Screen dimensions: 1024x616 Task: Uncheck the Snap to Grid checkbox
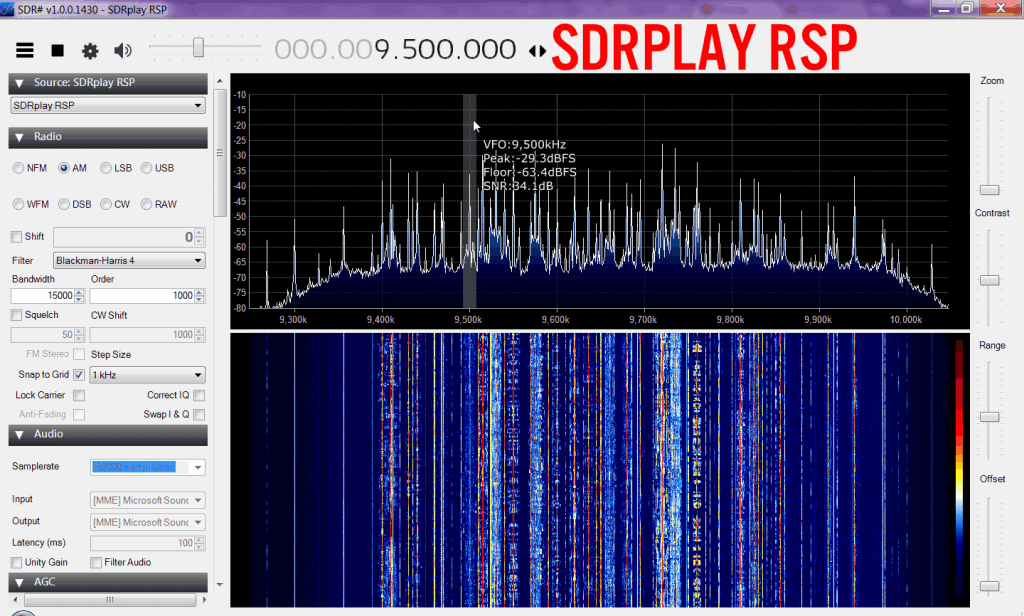(x=79, y=375)
